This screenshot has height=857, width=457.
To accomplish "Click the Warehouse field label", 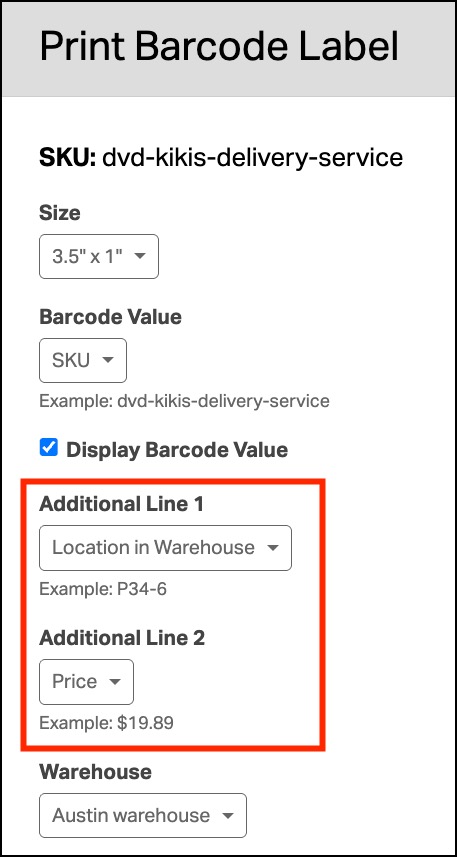I will [x=96, y=772].
